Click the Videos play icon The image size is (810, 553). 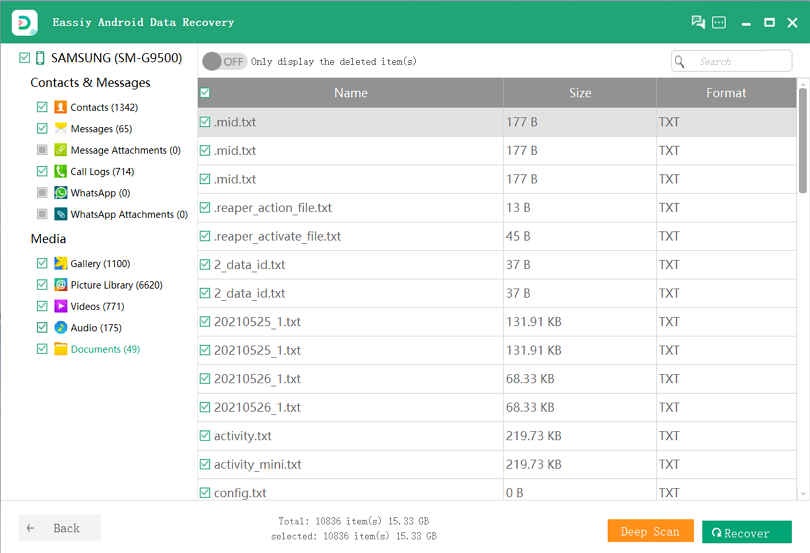pyautogui.click(x=60, y=306)
